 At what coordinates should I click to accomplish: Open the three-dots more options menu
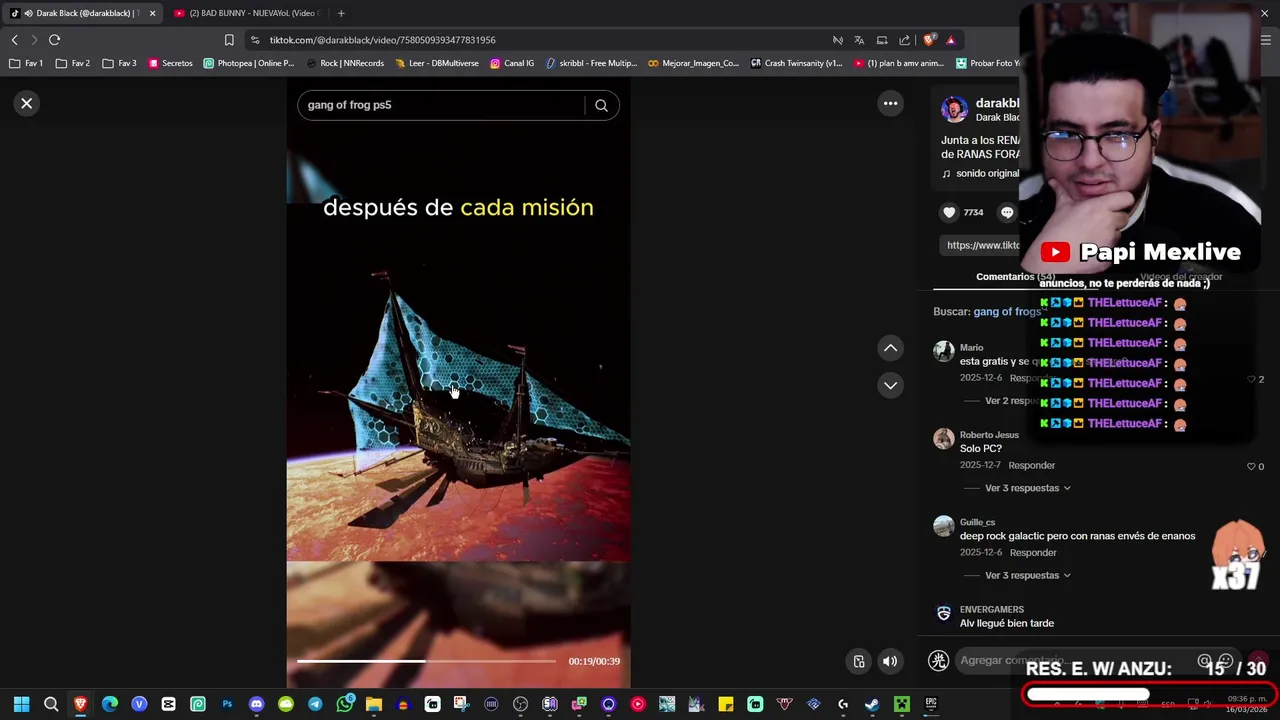point(890,103)
